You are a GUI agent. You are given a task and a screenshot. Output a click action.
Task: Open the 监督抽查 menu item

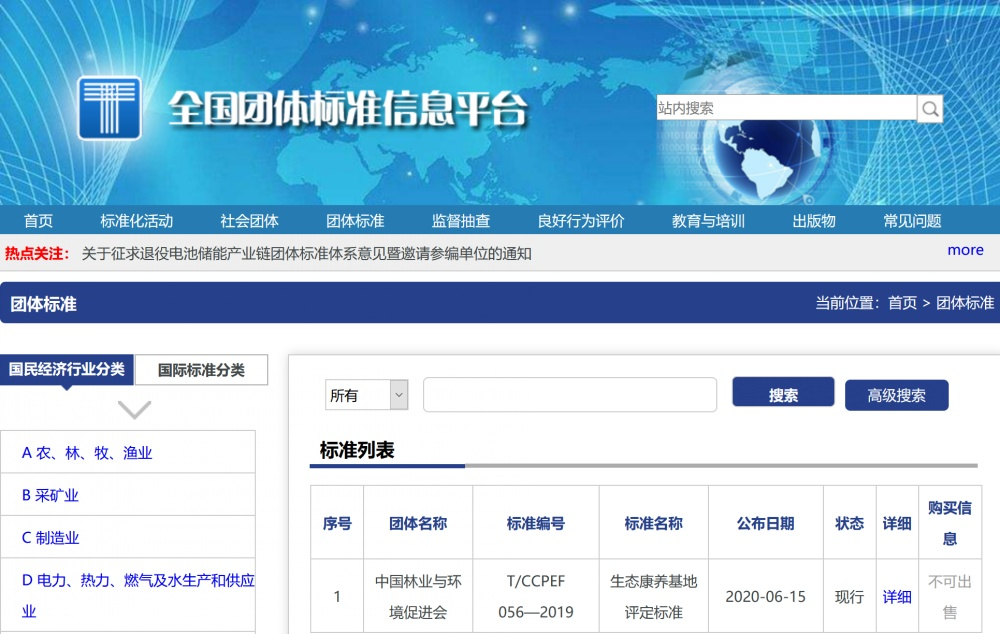click(x=461, y=221)
